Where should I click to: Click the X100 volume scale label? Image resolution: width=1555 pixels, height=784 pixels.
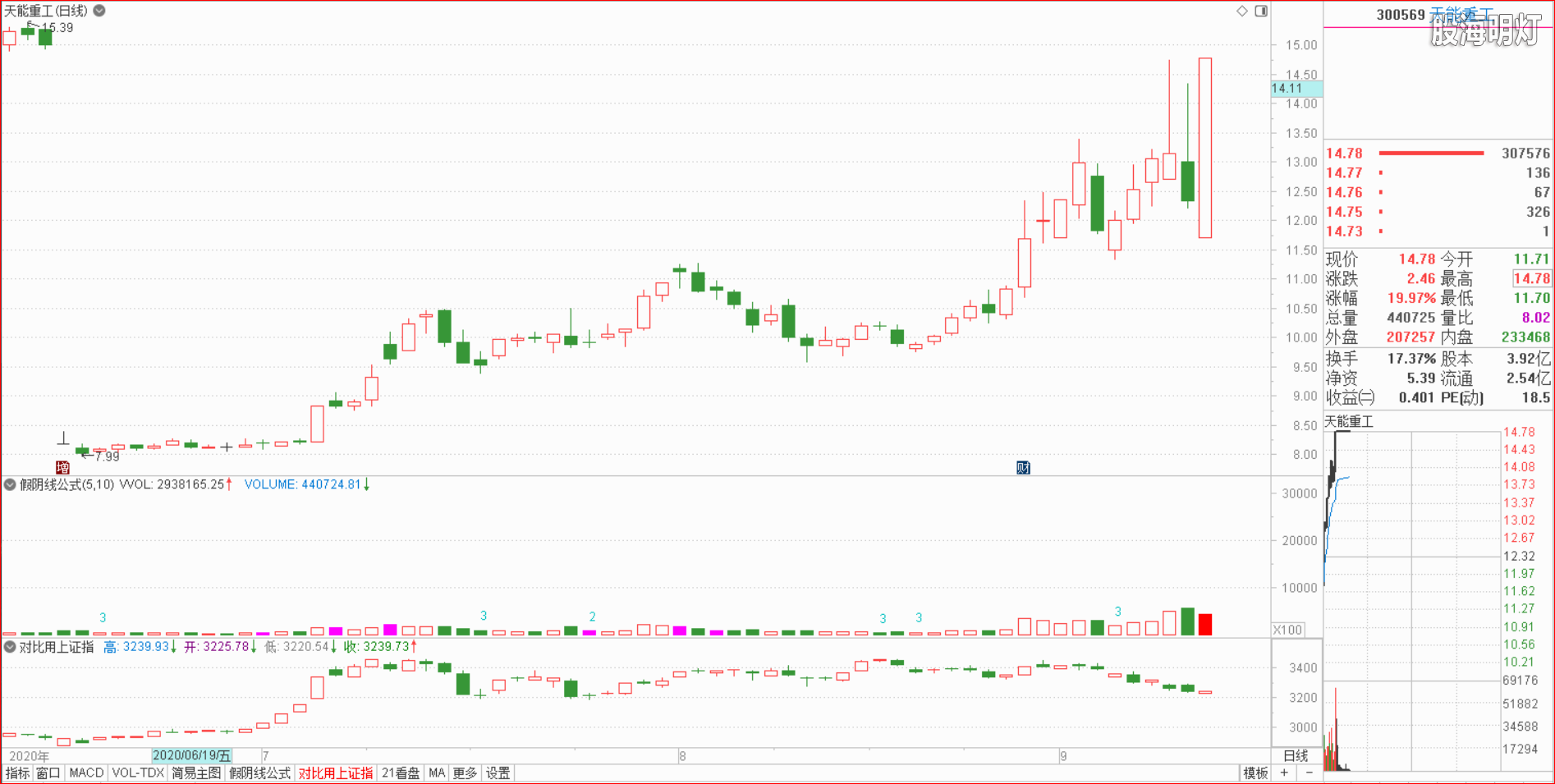coord(1287,630)
